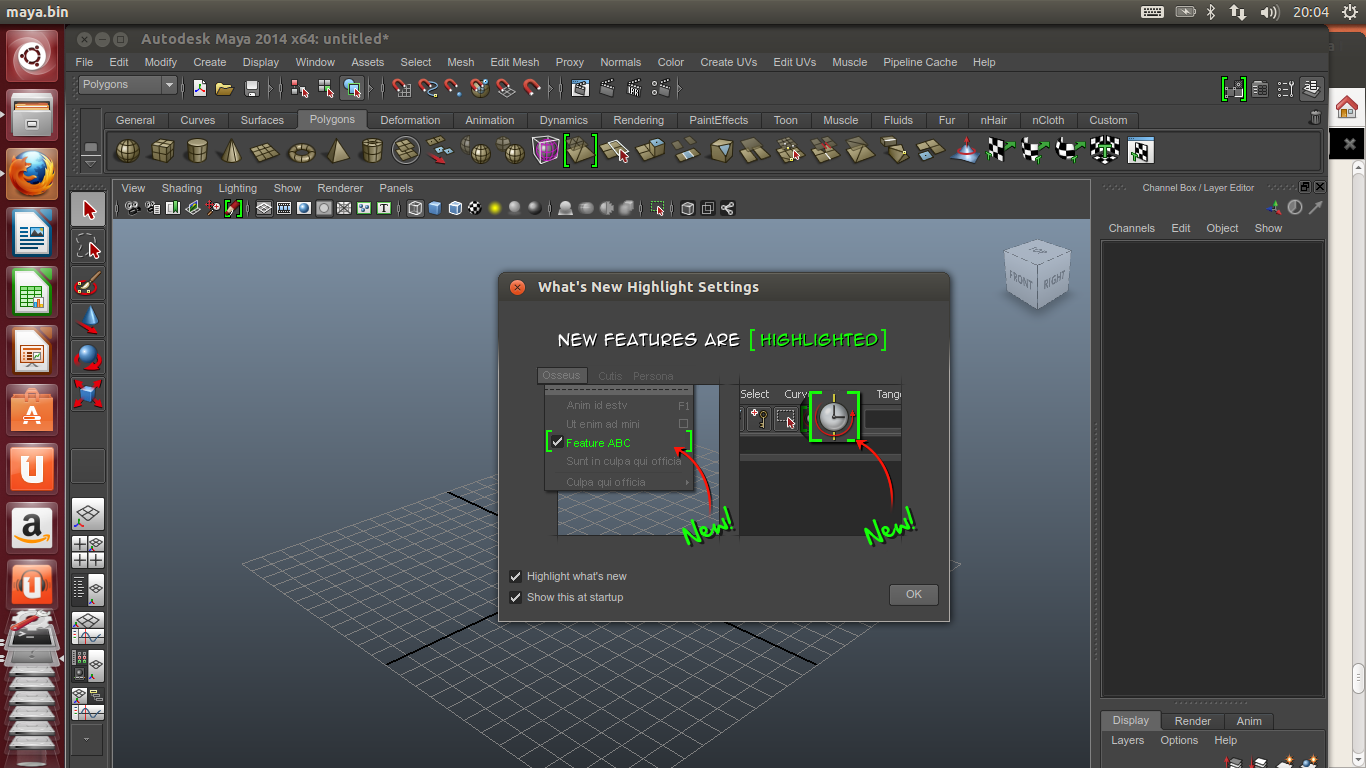This screenshot has height=768, width=1366.
Task: Click the Open Scene folder icon
Action: pyautogui.click(x=225, y=88)
